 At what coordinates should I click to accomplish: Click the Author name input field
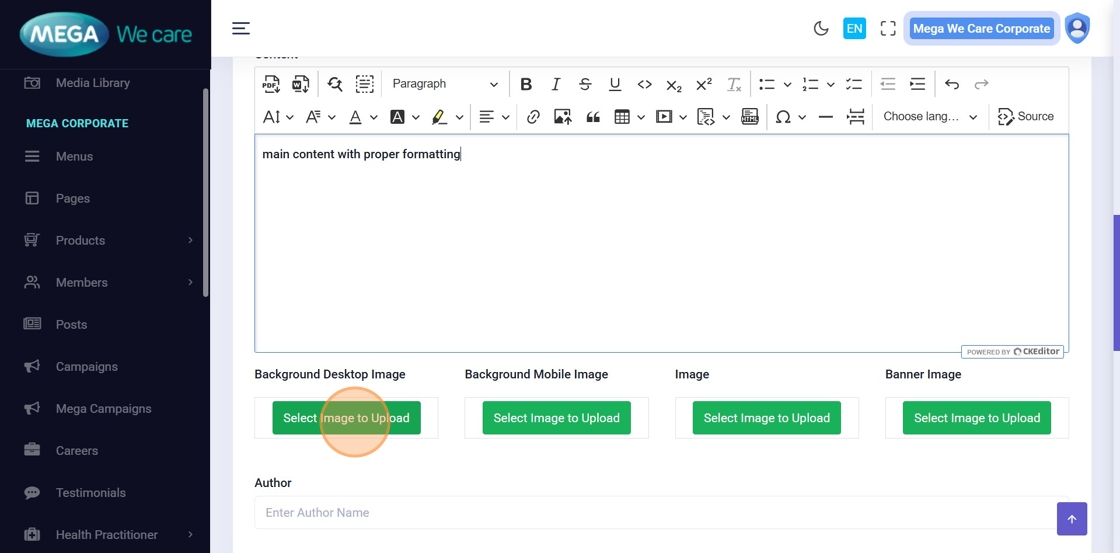click(x=655, y=513)
